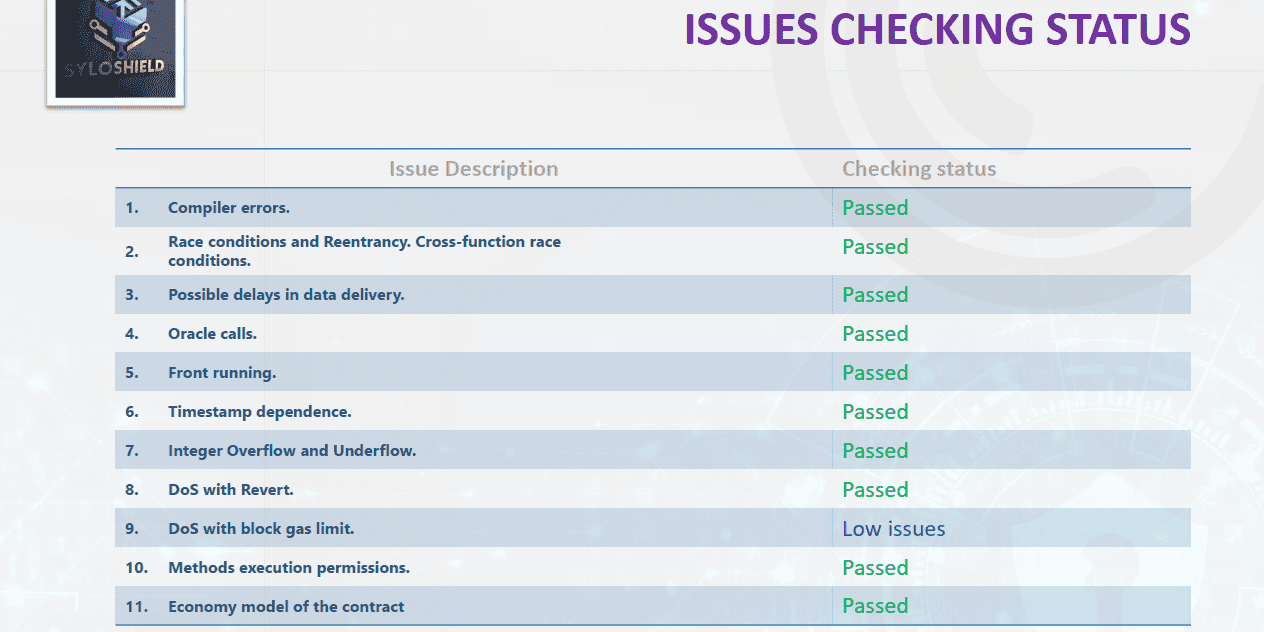Click Passed status for Oracle calls

coord(875,334)
